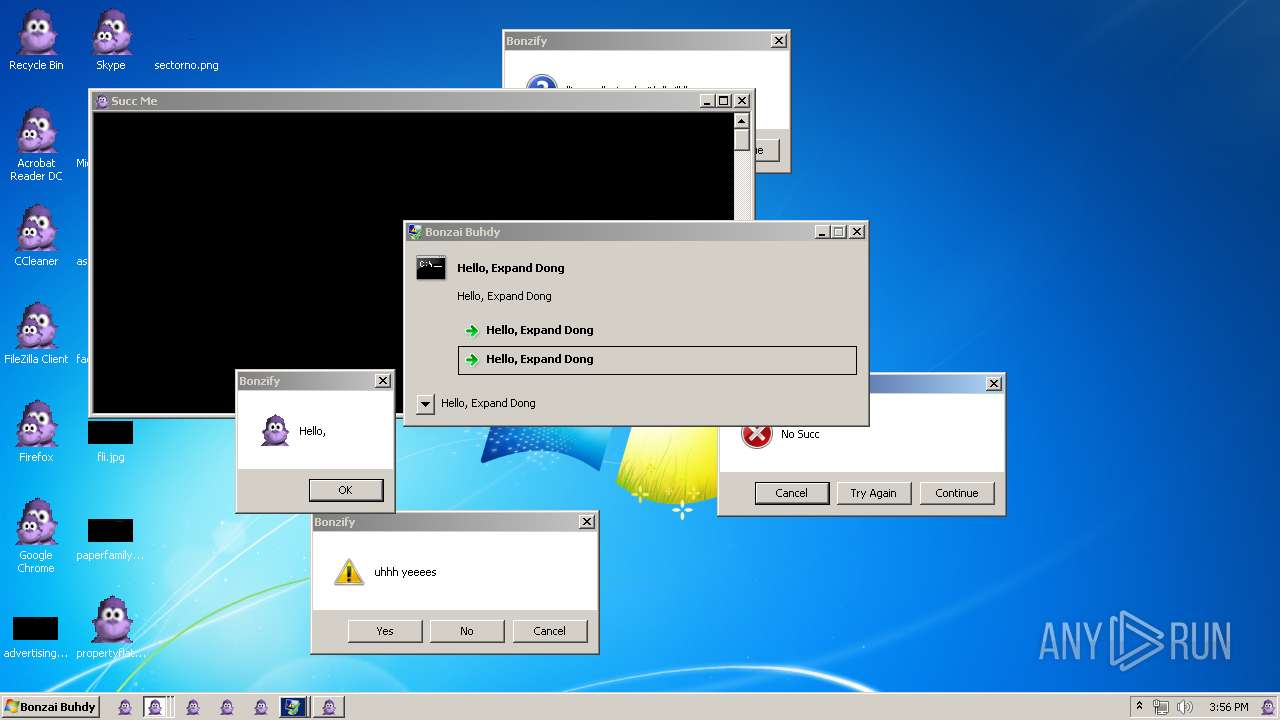Viewport: 1280px width, 720px height.
Task: Open the Bonzai Buhdy start button
Action: [50, 707]
